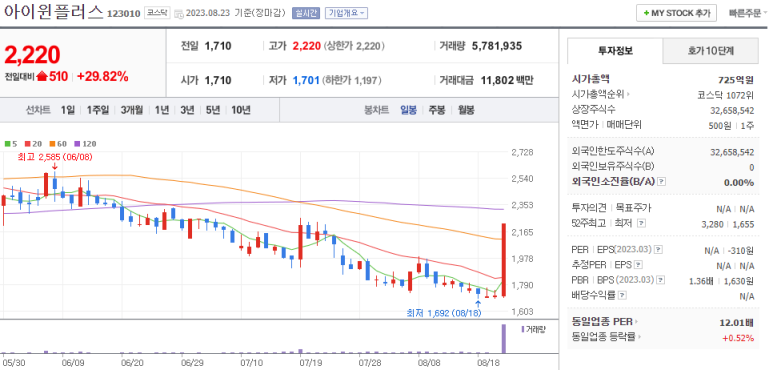Click the help icon next to 배당수익률

point(622,296)
